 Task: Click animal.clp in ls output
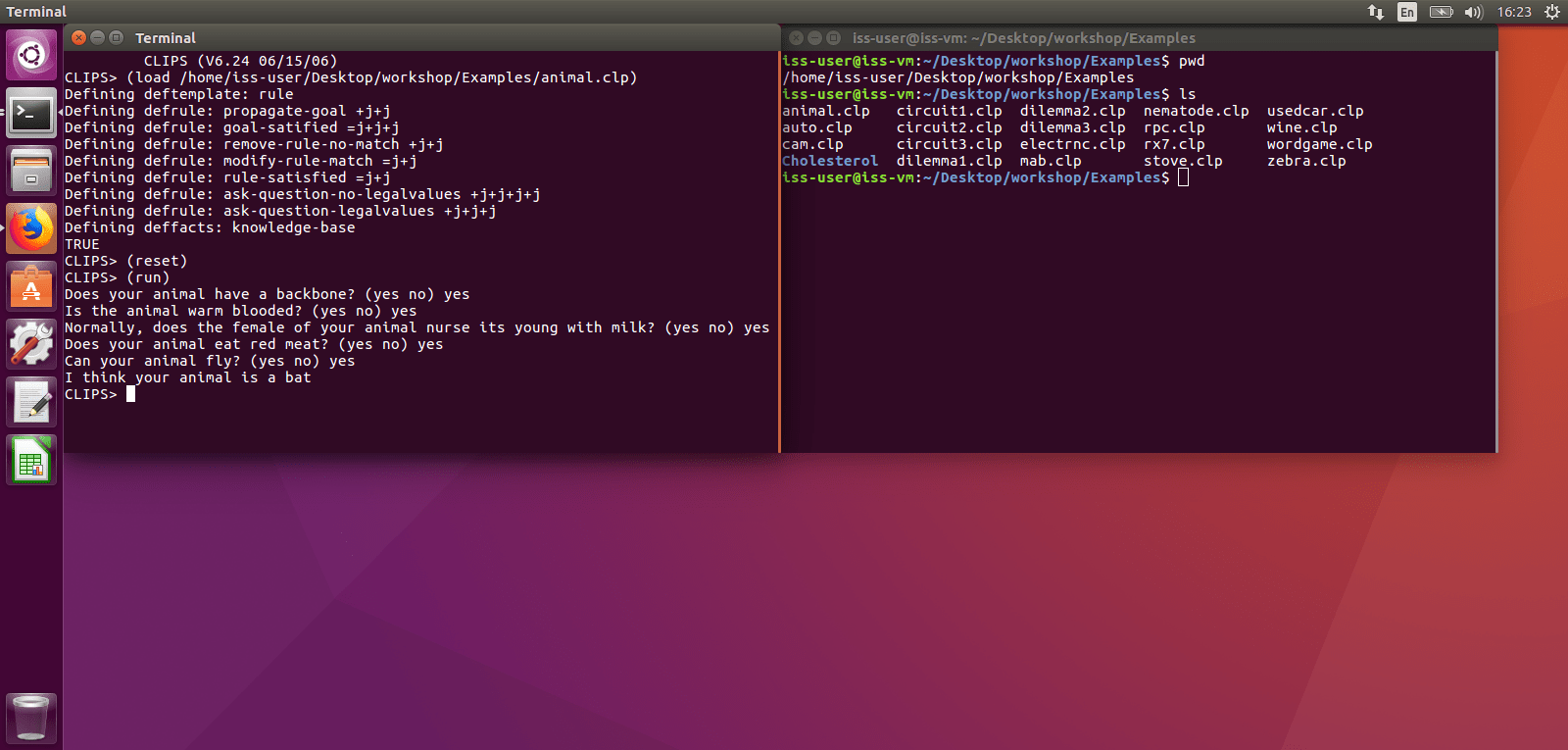tap(826, 111)
